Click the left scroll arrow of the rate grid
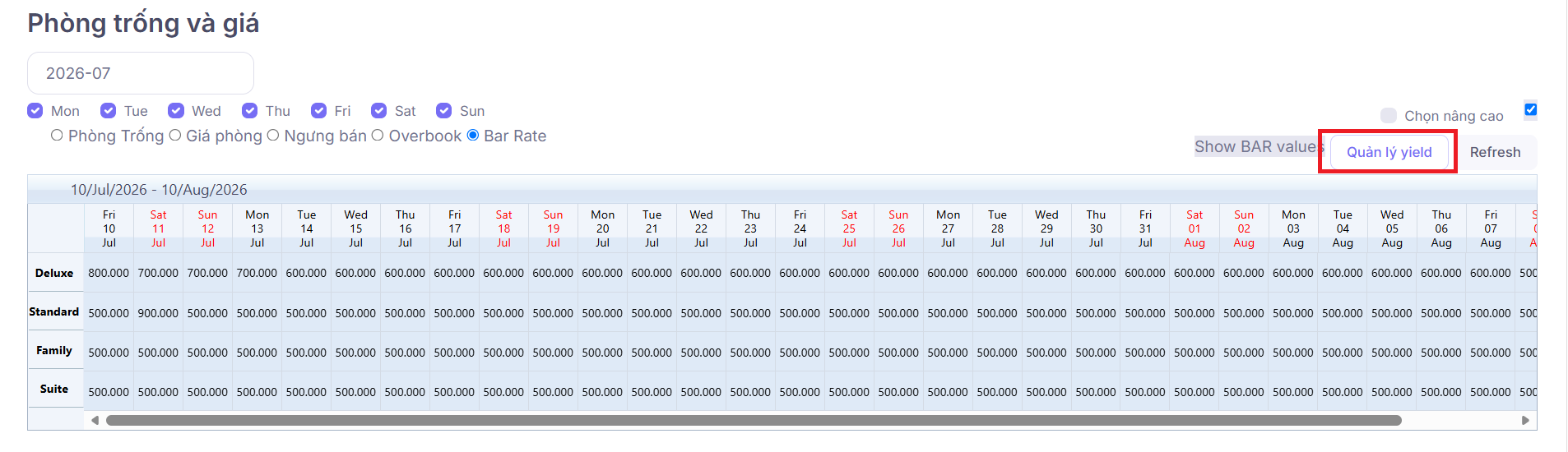 pos(95,420)
